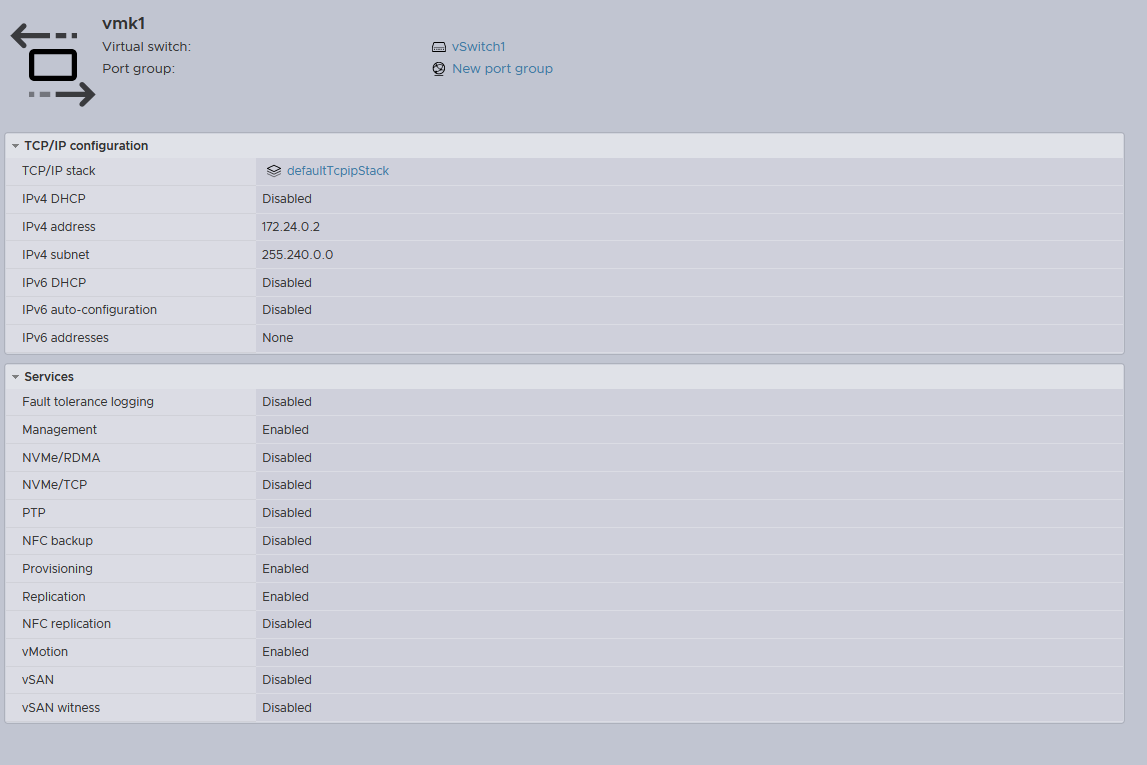Screen dimensions: 1147x765
Task: Select the IPv6 auto-configuration Disabled value
Action: pos(287,310)
